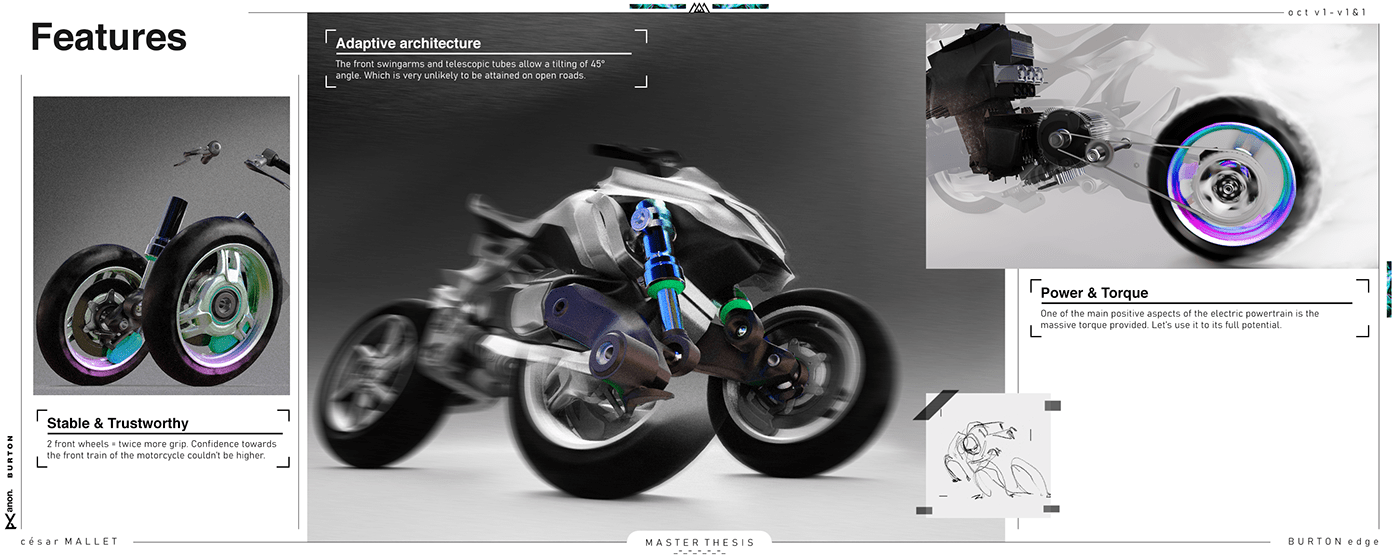The height and width of the screenshot is (560, 1400).
Task: Open the rear wheel powertrain render image
Action: click(1152, 147)
